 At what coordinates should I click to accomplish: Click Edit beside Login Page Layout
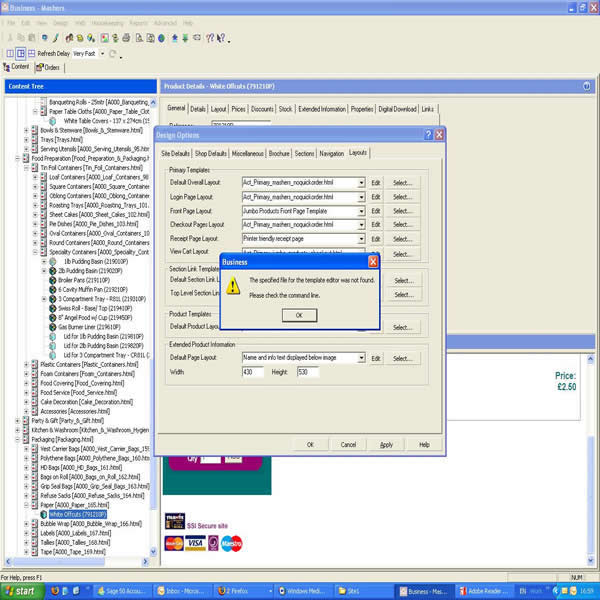[376, 197]
